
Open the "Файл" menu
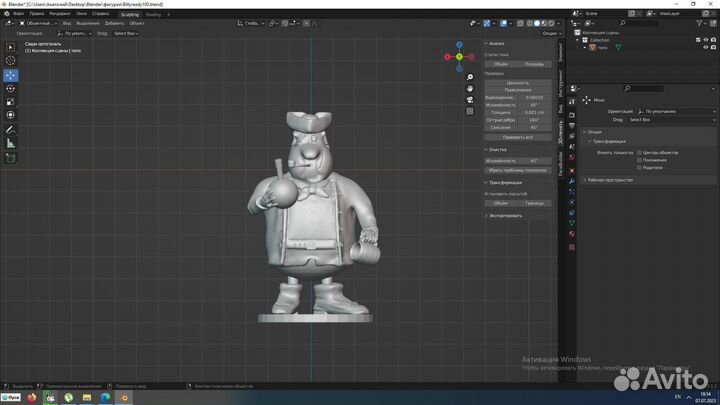pos(19,14)
